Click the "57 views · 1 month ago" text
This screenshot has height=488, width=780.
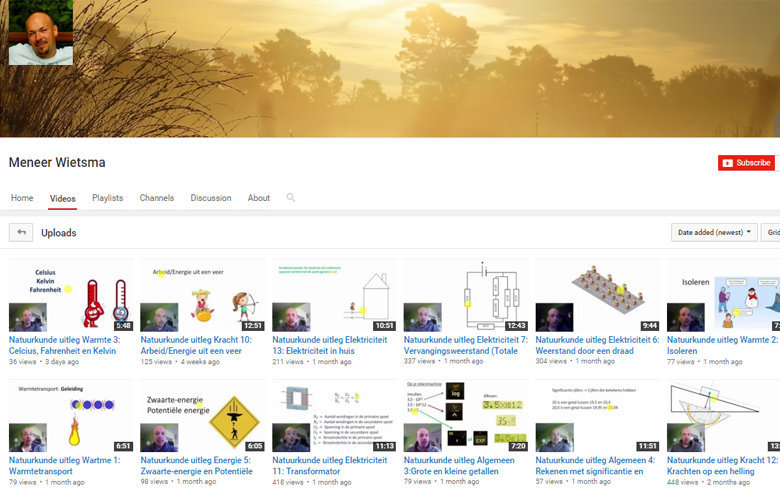point(573,482)
